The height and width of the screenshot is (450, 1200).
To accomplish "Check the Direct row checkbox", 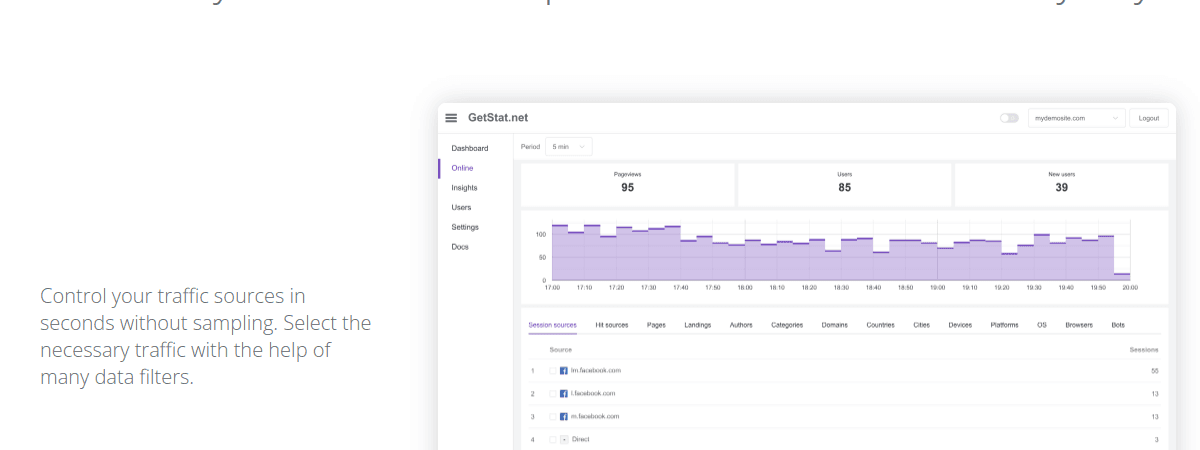I will point(553,439).
